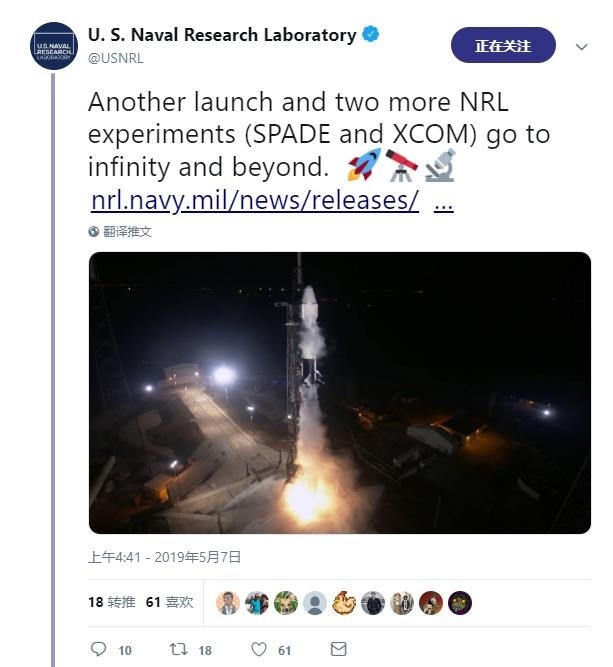The image size is (613, 667).
Task: Share tweet via envelope message icon
Action: 338,650
